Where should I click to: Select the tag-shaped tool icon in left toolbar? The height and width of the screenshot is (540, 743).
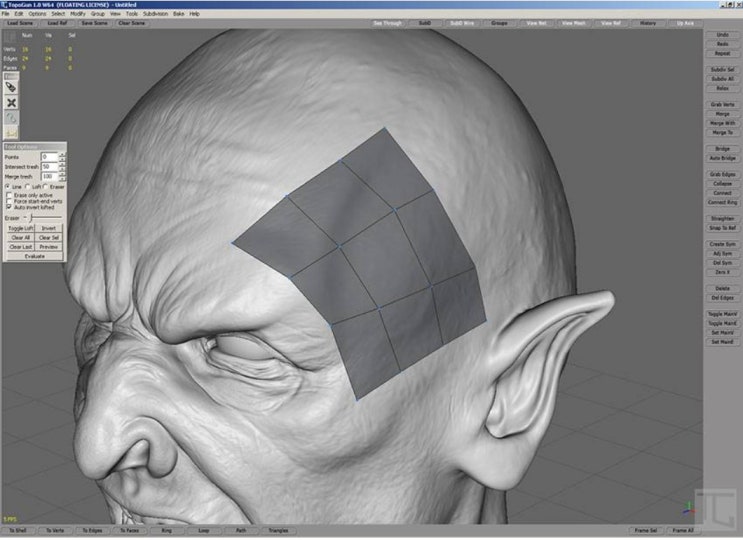pyautogui.click(x=11, y=88)
